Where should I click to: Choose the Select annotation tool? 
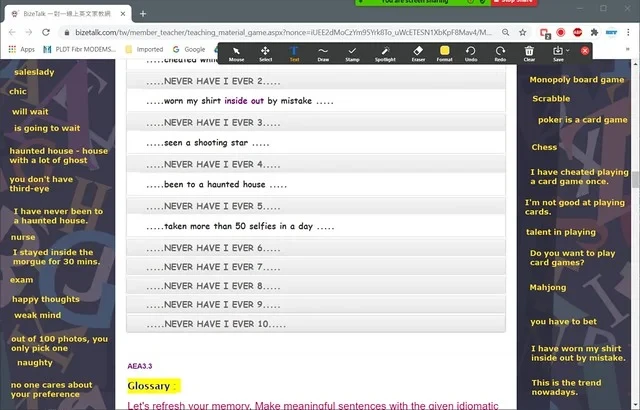pyautogui.click(x=265, y=54)
